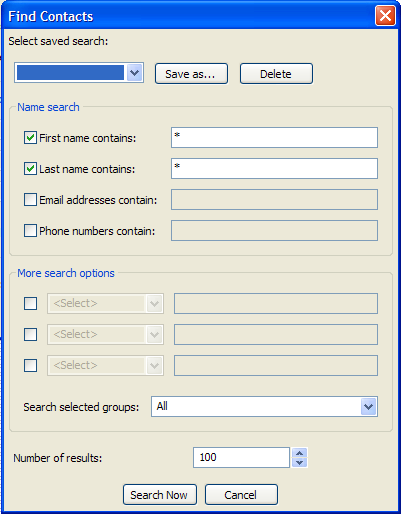Tick the first More search options checkbox

click(30, 303)
